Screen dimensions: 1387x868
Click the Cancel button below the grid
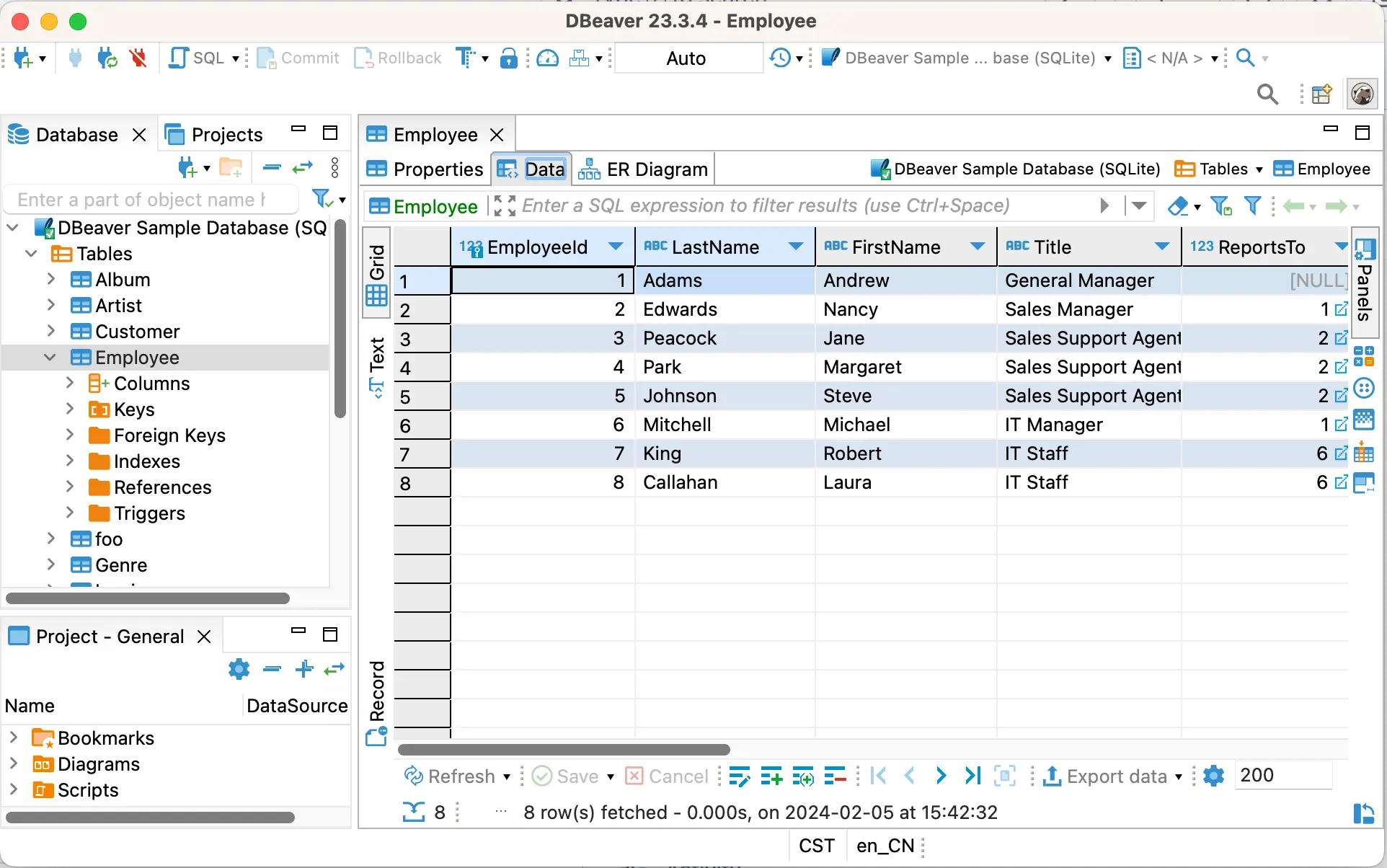pos(665,776)
